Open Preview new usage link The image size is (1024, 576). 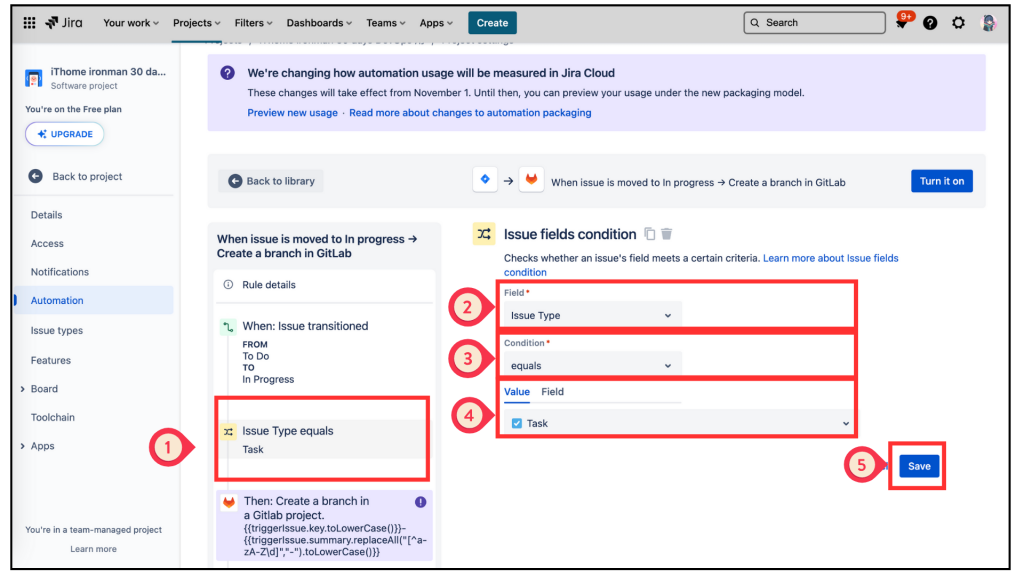coord(293,112)
